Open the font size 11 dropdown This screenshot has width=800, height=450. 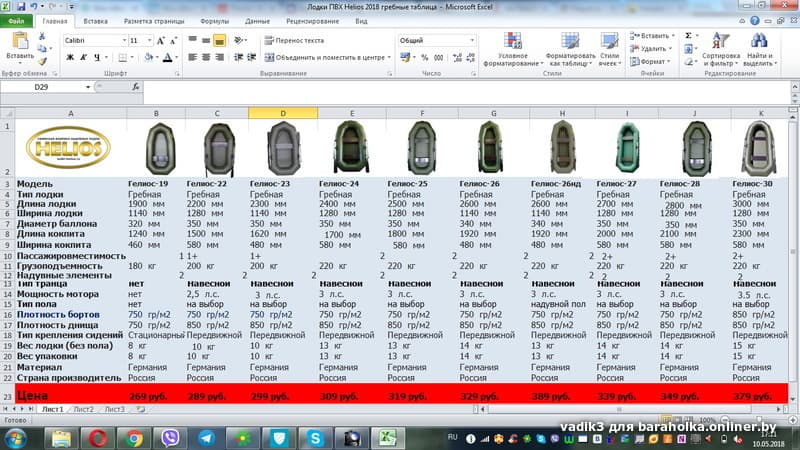pyautogui.click(x=149, y=40)
